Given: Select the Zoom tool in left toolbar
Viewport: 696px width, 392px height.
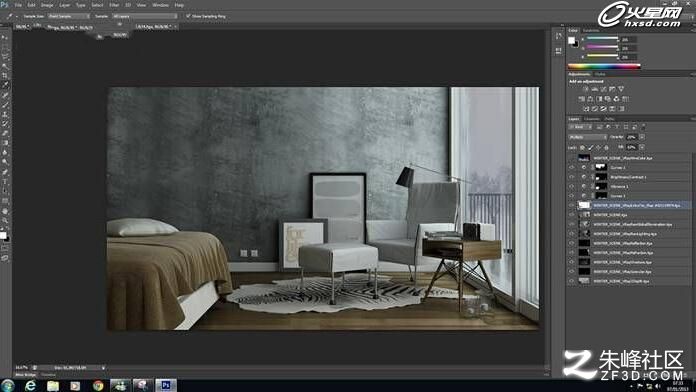Looking at the screenshot, I should coord(4,220).
